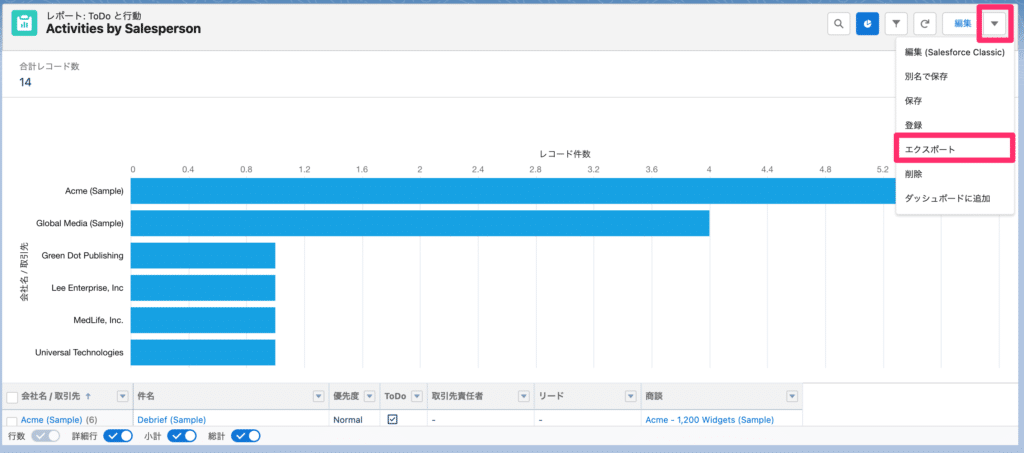Image resolution: width=1024 pixels, height=453 pixels.
Task: Open the Acme (Sample) account link
Action: (52, 420)
